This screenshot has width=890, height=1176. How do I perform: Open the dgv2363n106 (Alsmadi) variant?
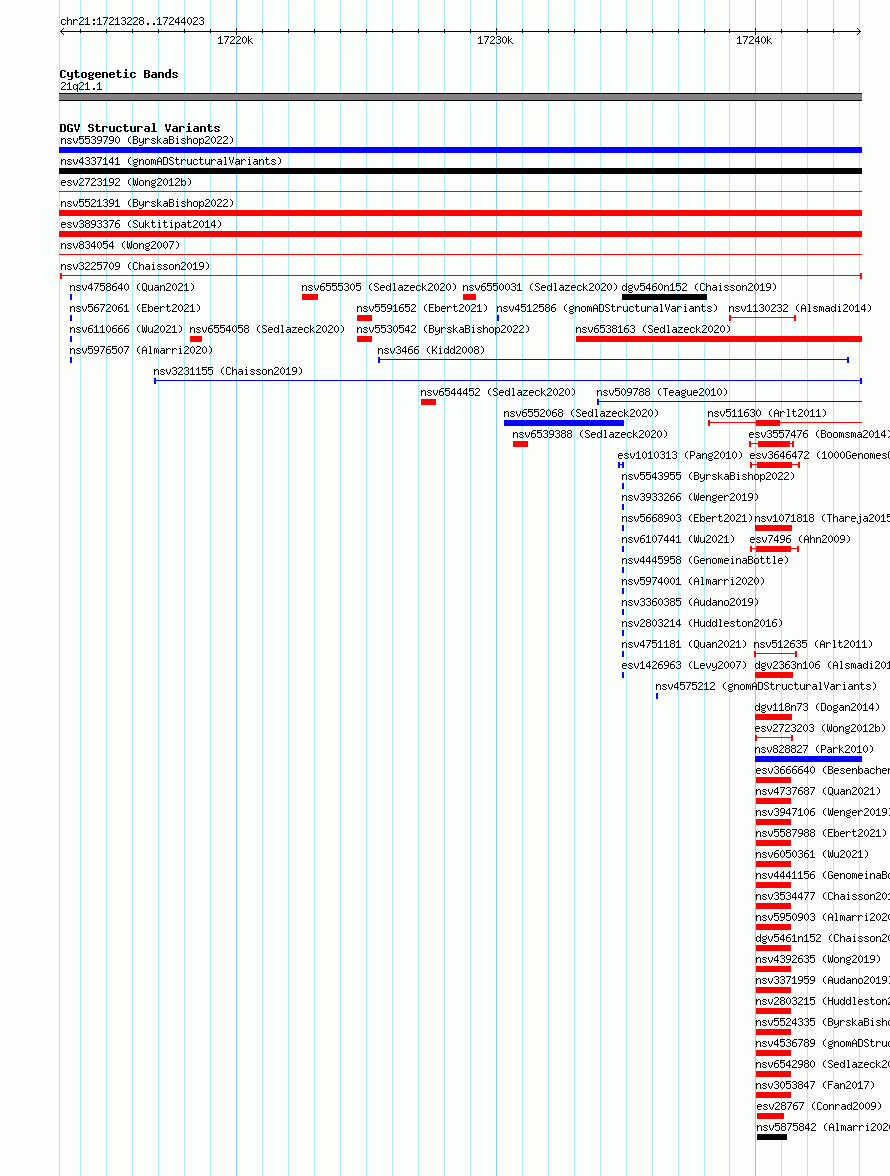(x=822, y=665)
